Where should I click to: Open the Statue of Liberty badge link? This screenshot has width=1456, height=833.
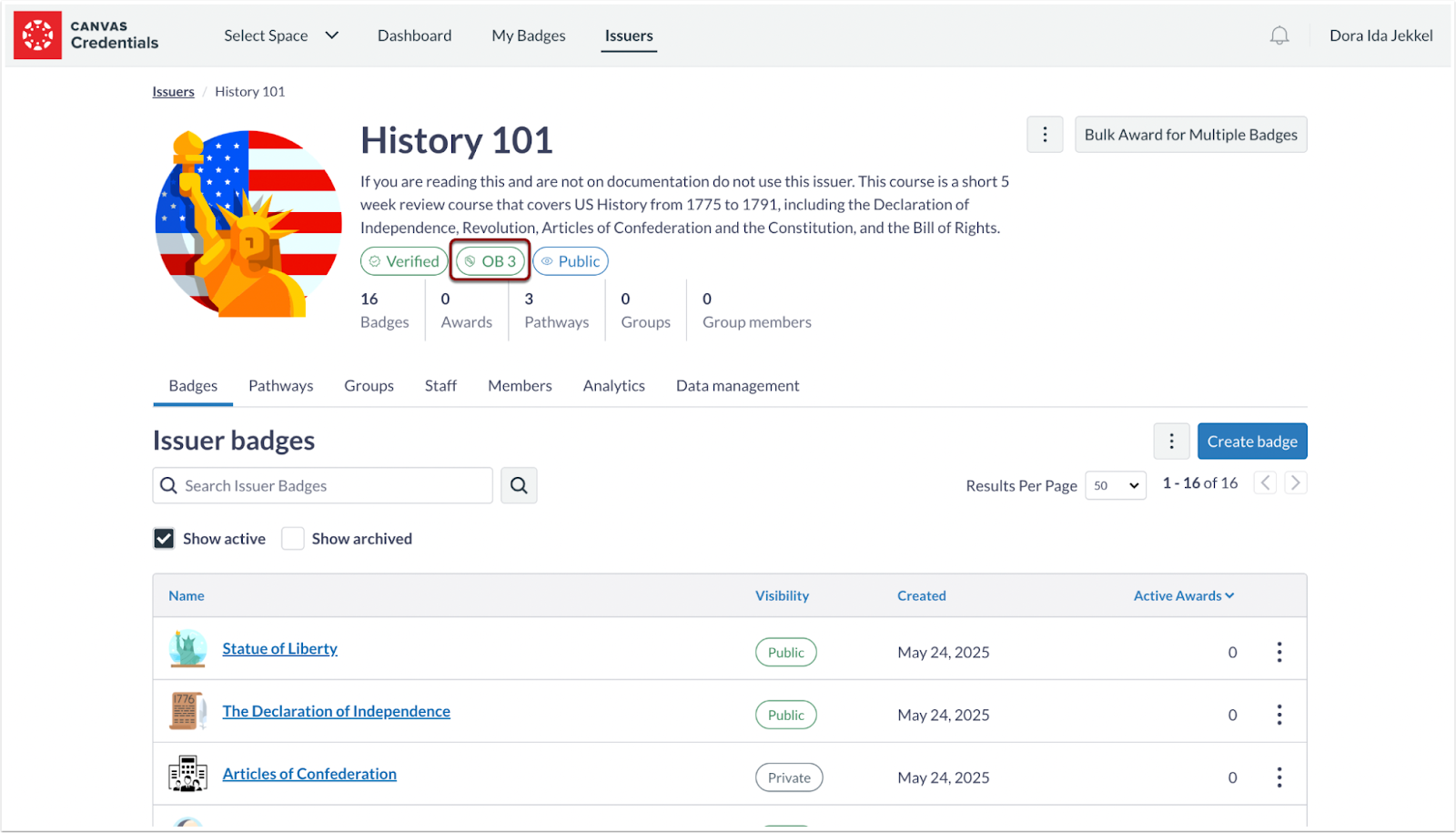point(280,649)
